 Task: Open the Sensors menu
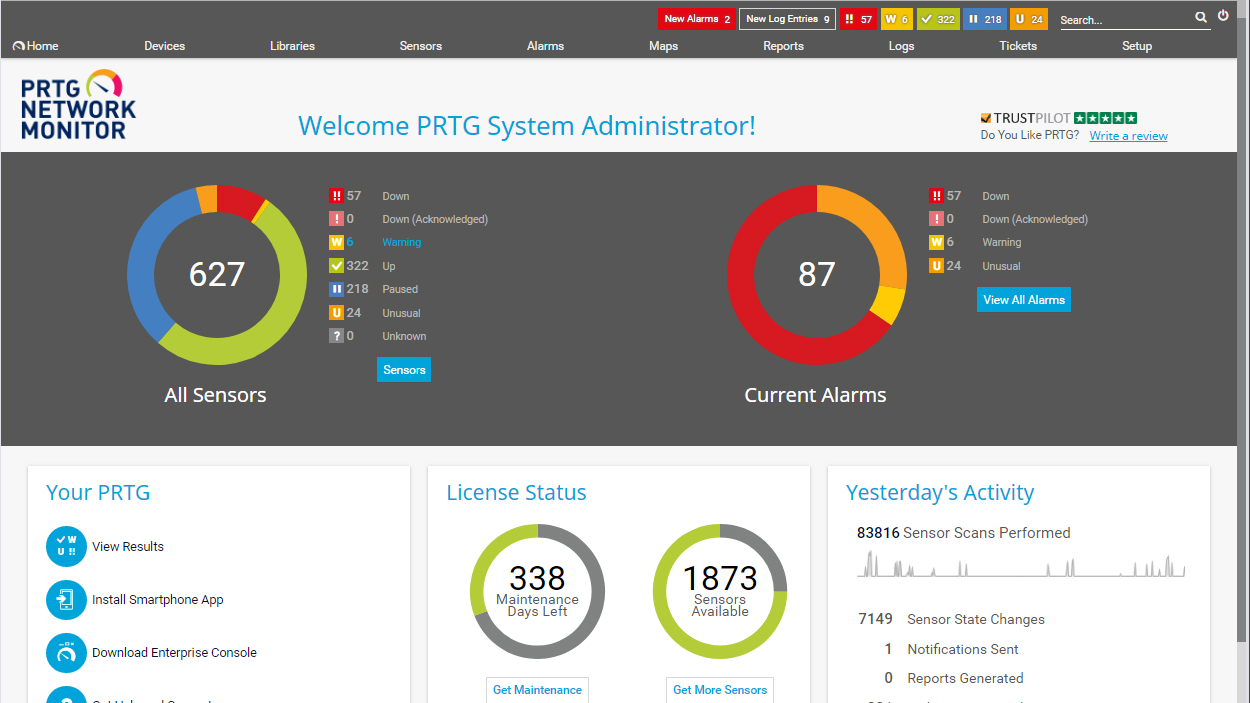coord(420,46)
